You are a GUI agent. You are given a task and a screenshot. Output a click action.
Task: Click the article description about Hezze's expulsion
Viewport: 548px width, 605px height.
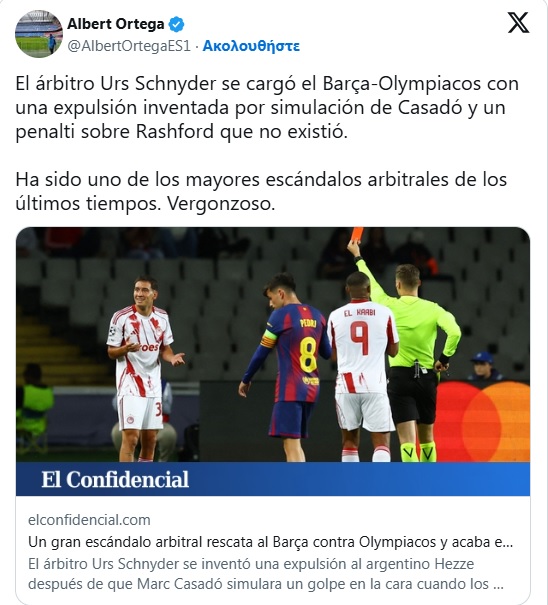266,574
